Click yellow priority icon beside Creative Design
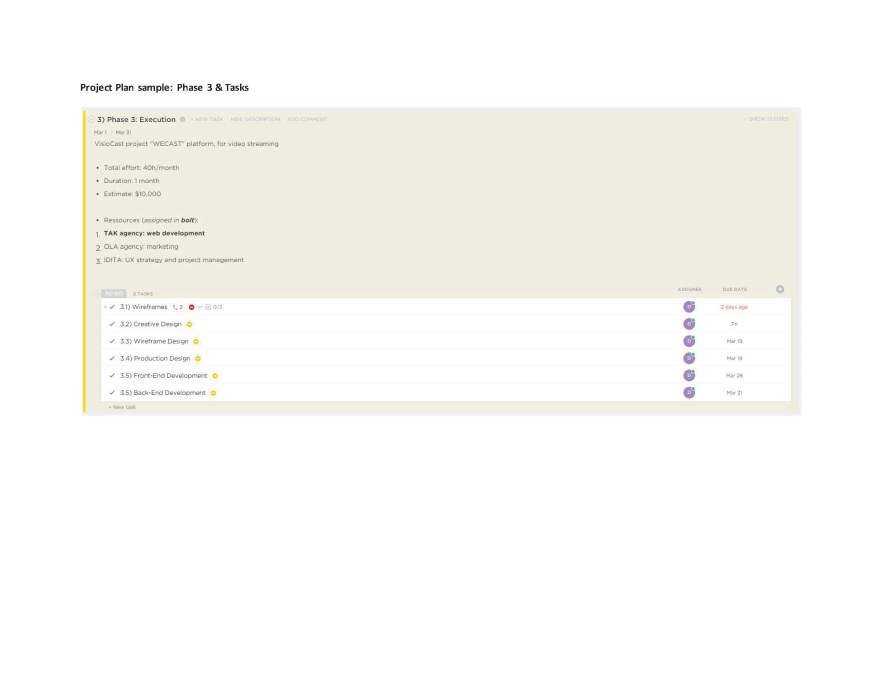This screenshot has width=880, height=680. click(189, 324)
